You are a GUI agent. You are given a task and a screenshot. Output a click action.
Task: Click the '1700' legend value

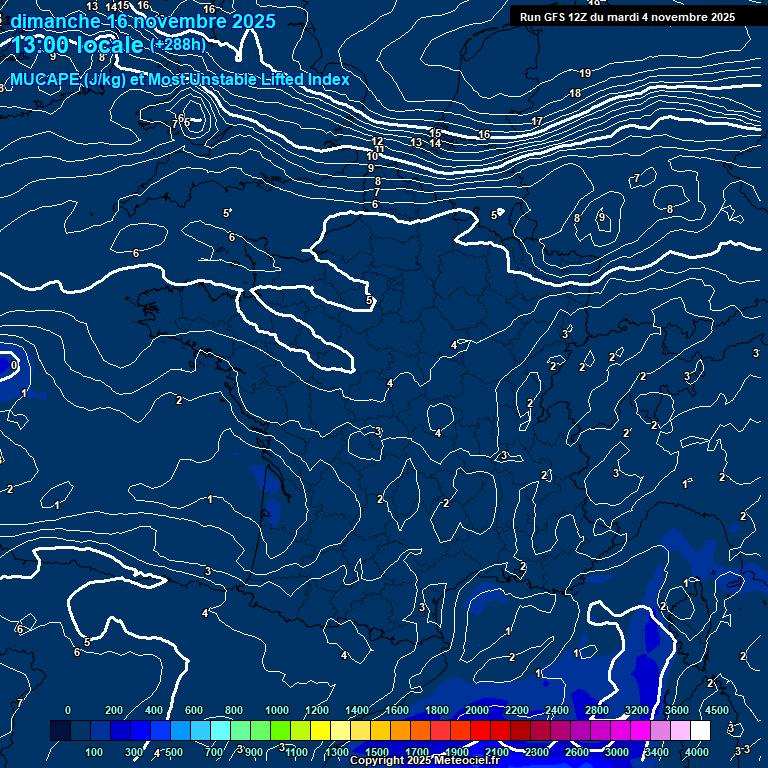pyautogui.click(x=417, y=752)
